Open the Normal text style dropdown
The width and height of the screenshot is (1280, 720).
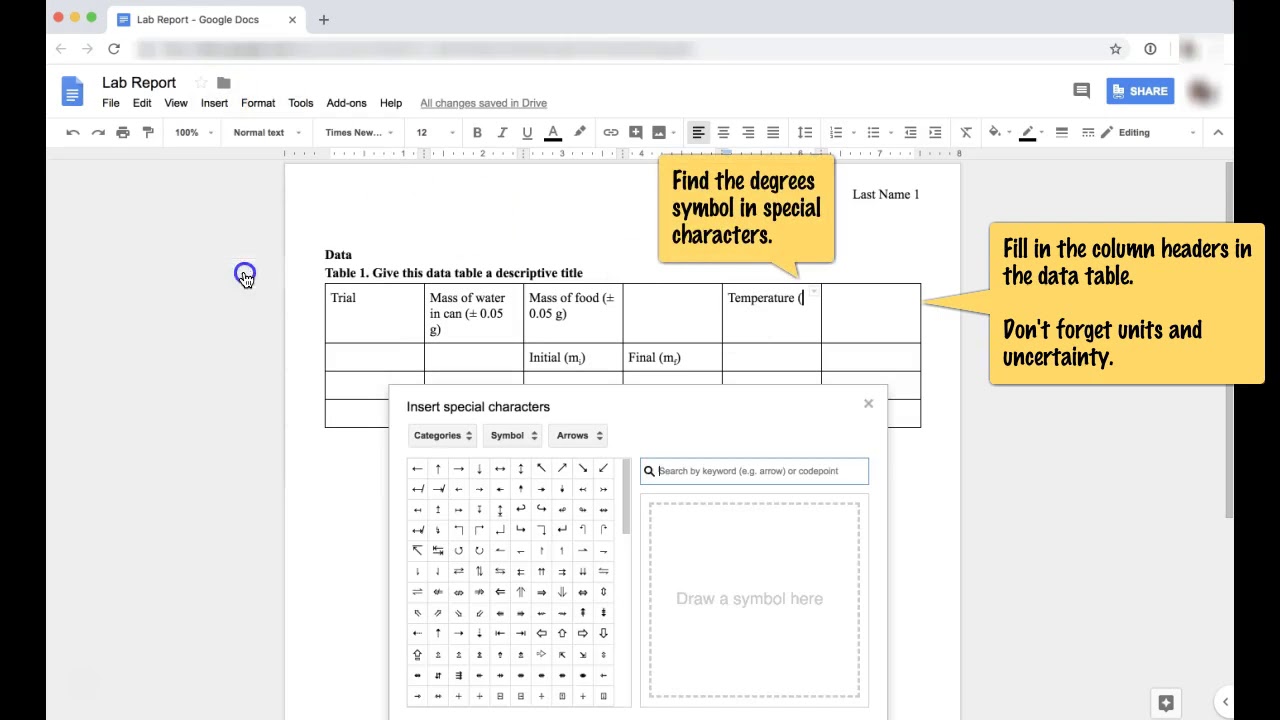point(266,132)
